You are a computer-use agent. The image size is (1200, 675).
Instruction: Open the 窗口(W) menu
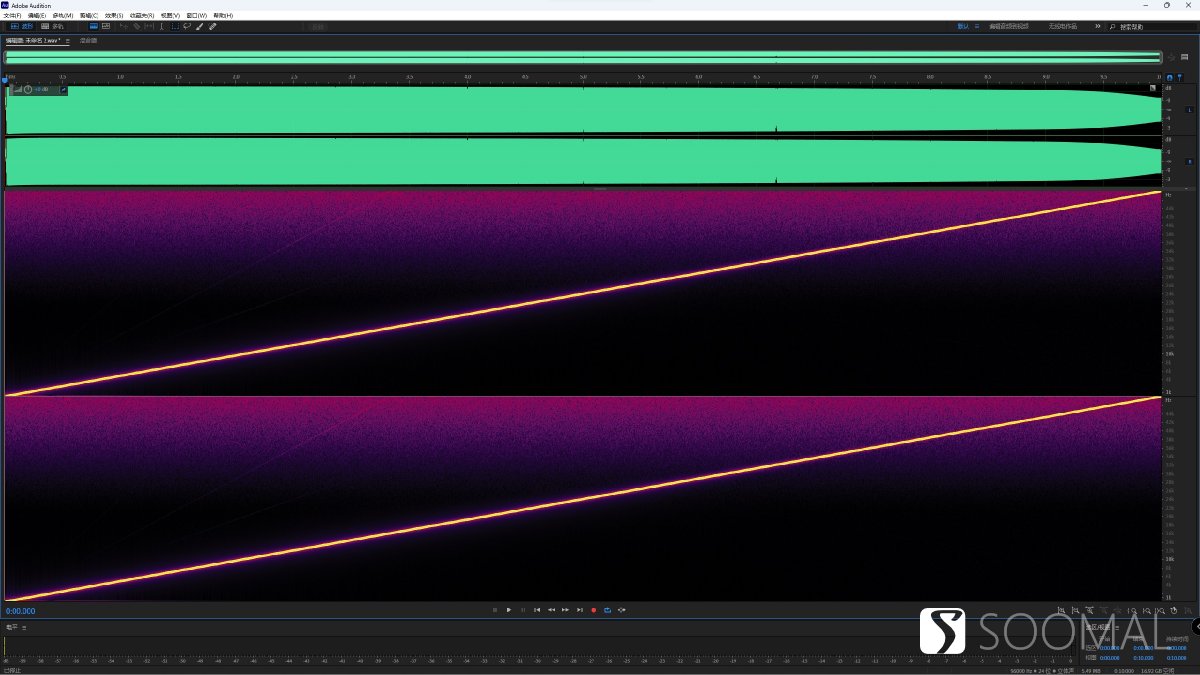coord(196,15)
